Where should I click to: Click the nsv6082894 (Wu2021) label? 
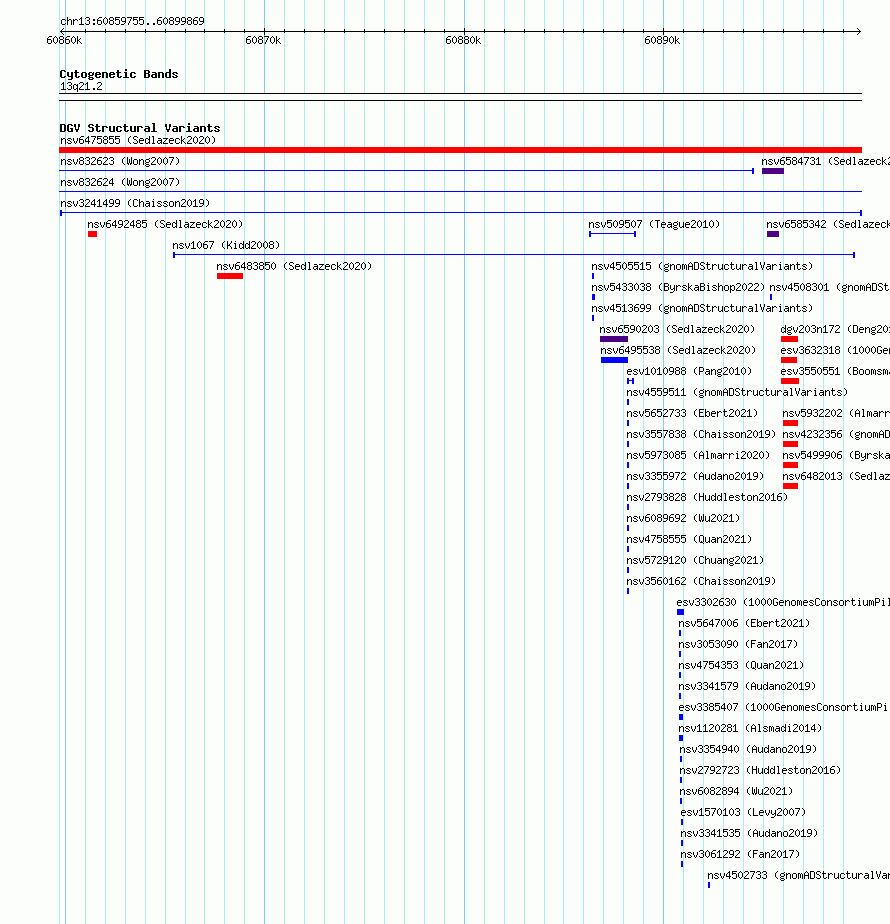pos(736,791)
